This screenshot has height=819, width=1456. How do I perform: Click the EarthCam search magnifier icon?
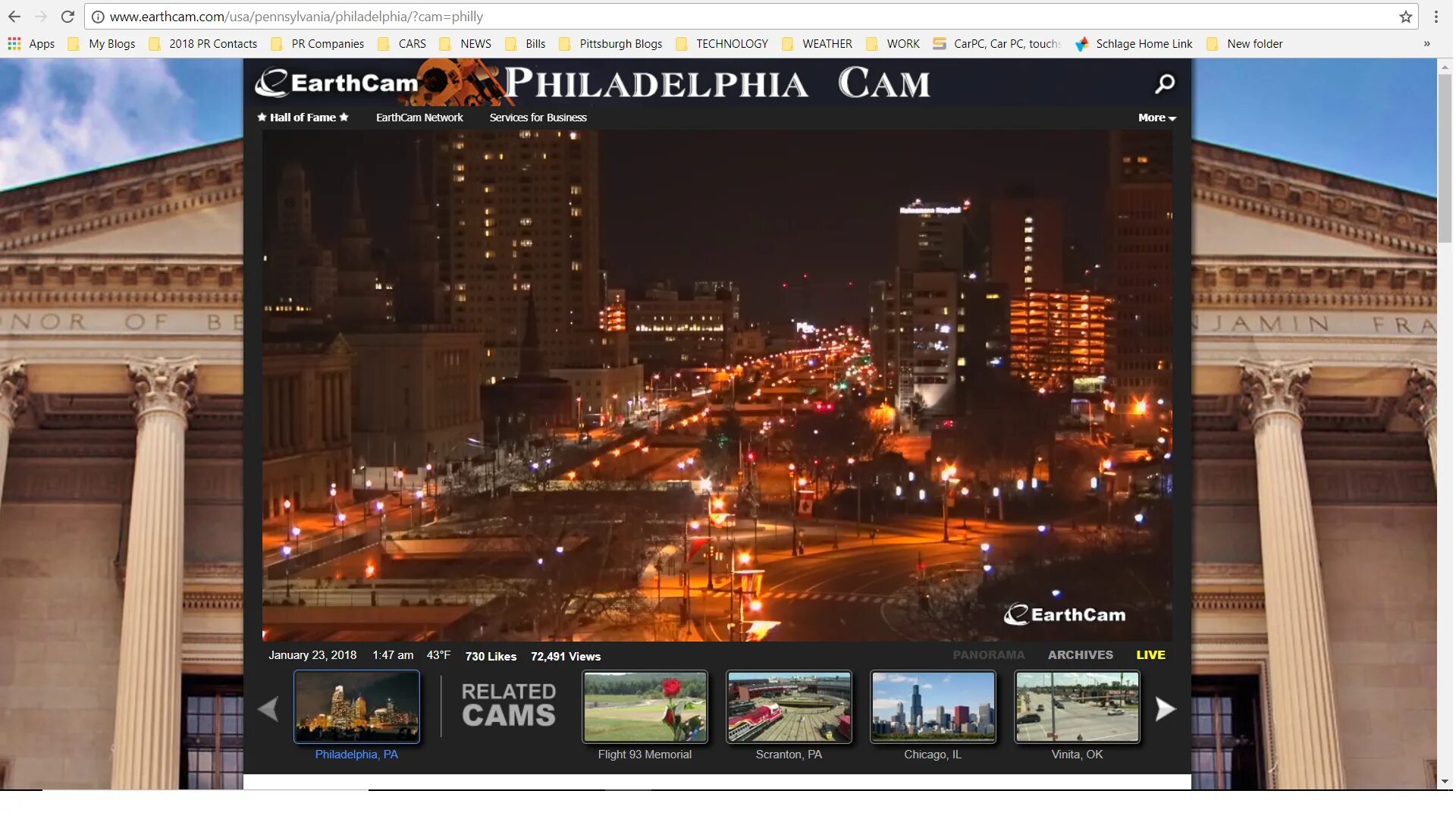(x=1165, y=83)
